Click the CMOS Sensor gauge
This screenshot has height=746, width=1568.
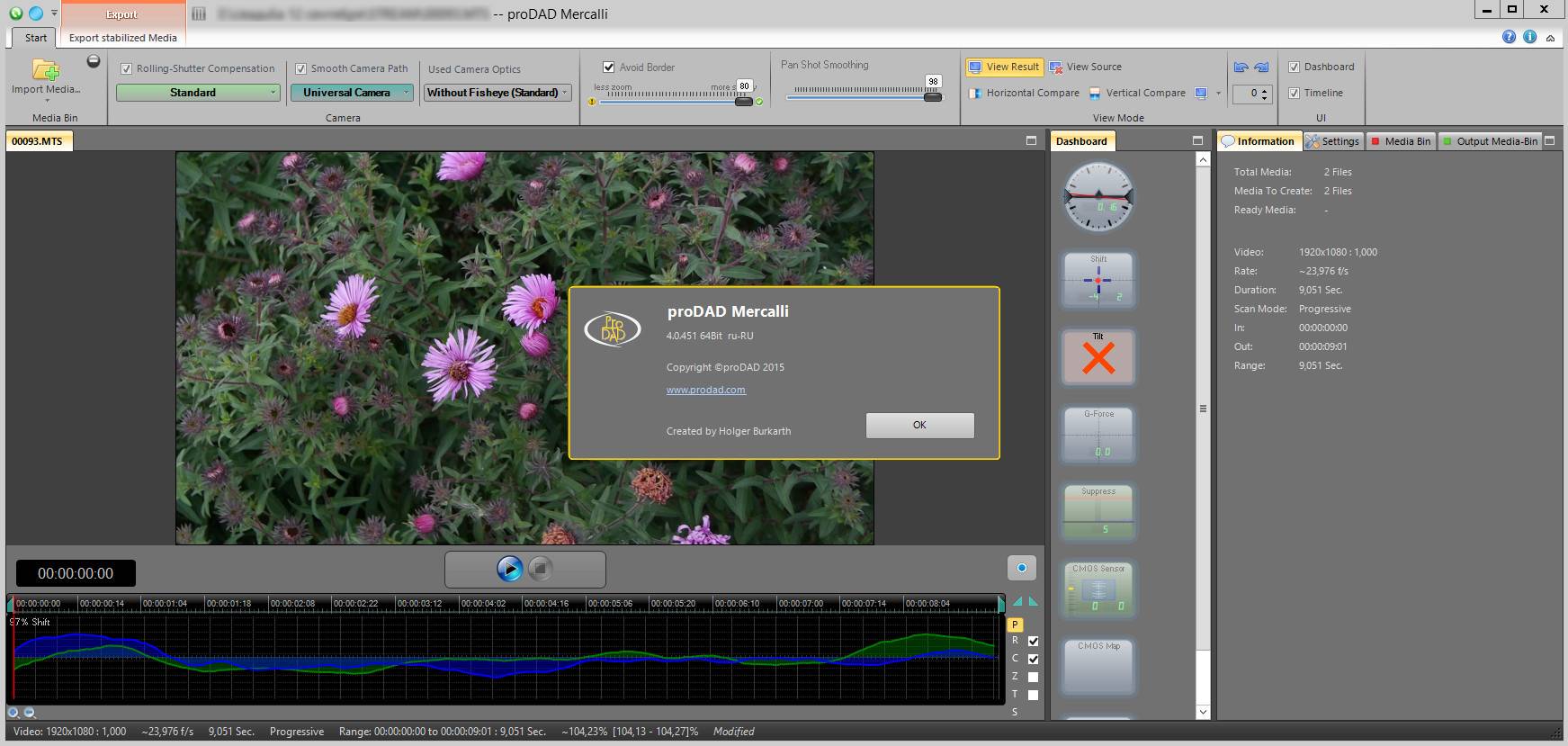1098,589
